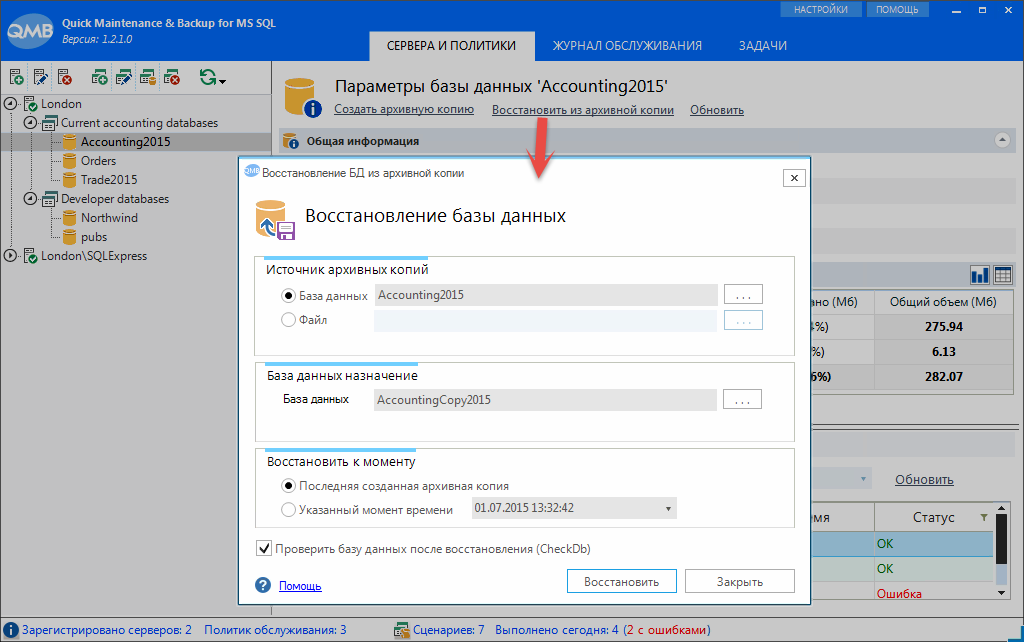Click the policy databases toolbar icon

point(148,77)
